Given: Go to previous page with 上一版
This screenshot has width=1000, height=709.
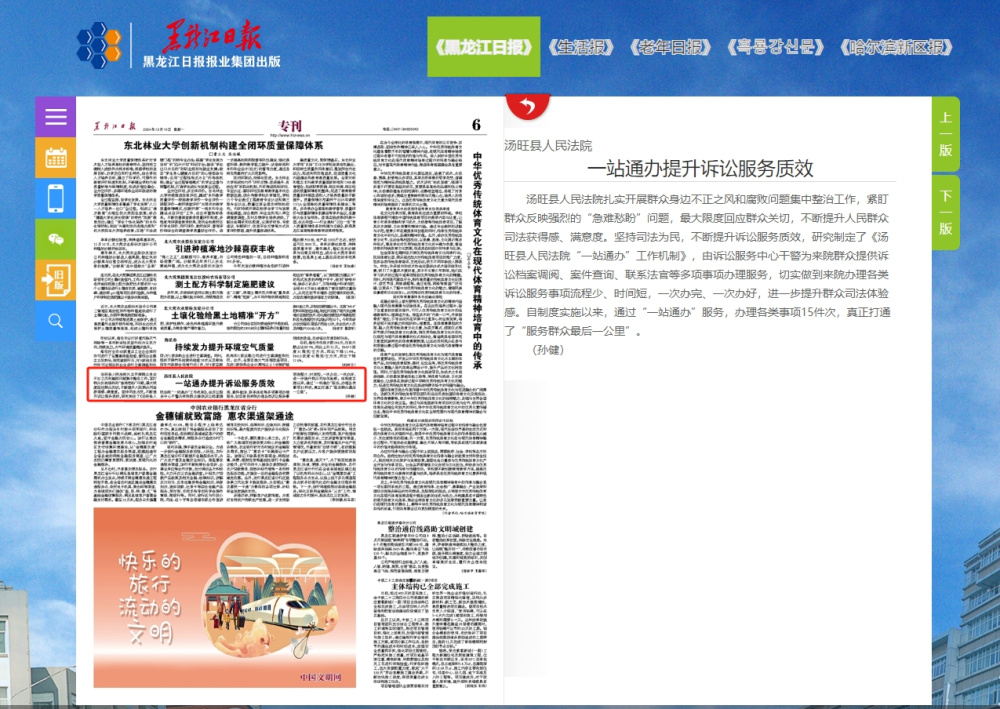Looking at the screenshot, I should point(945,133).
